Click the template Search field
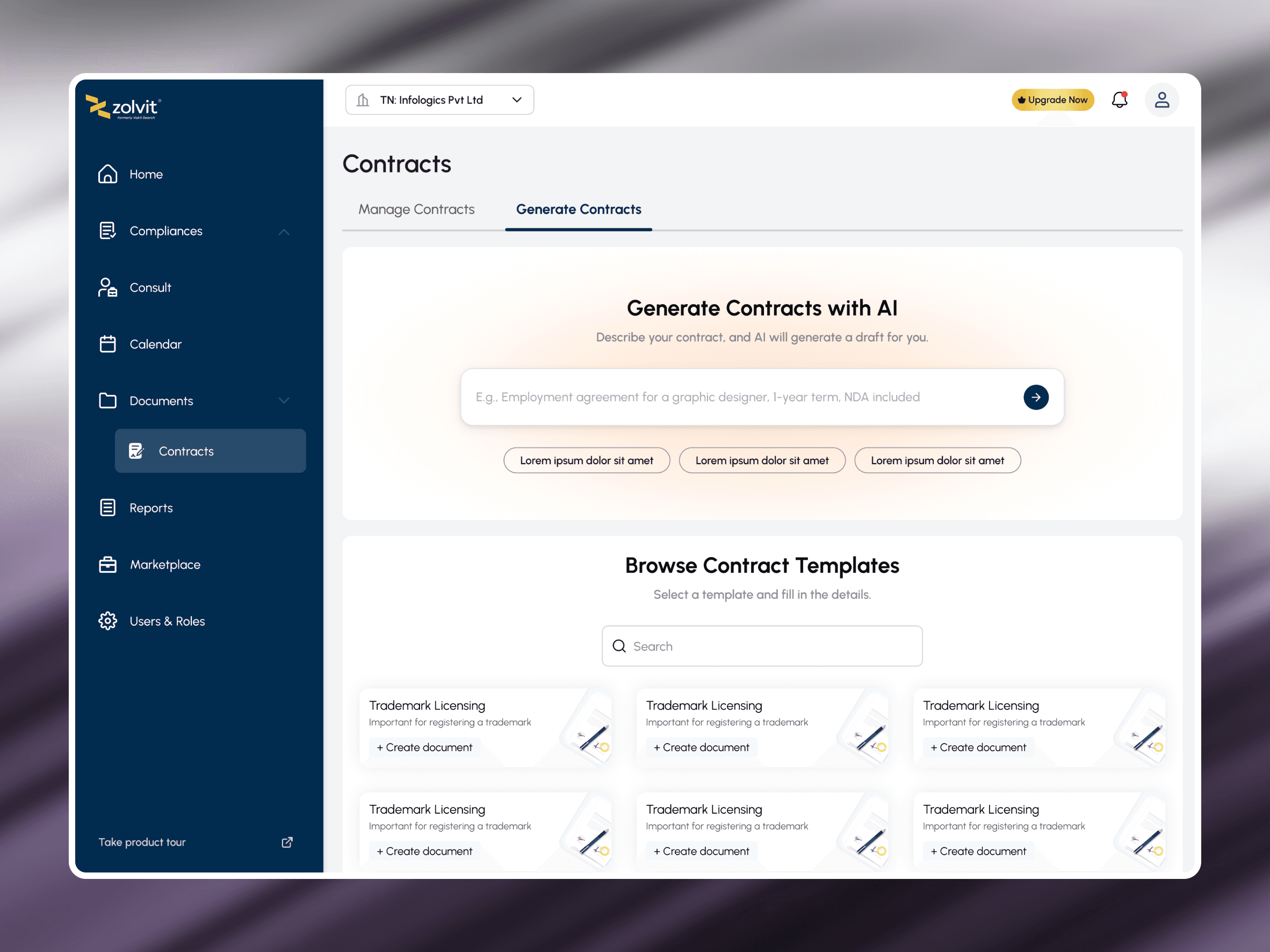 (x=762, y=646)
